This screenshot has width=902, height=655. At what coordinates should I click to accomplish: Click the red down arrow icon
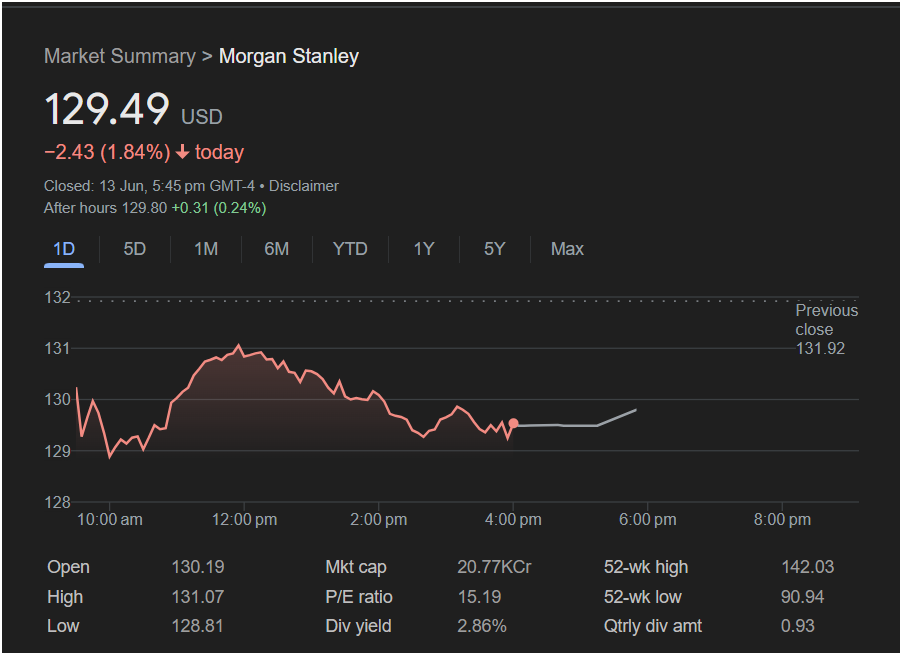[182, 152]
